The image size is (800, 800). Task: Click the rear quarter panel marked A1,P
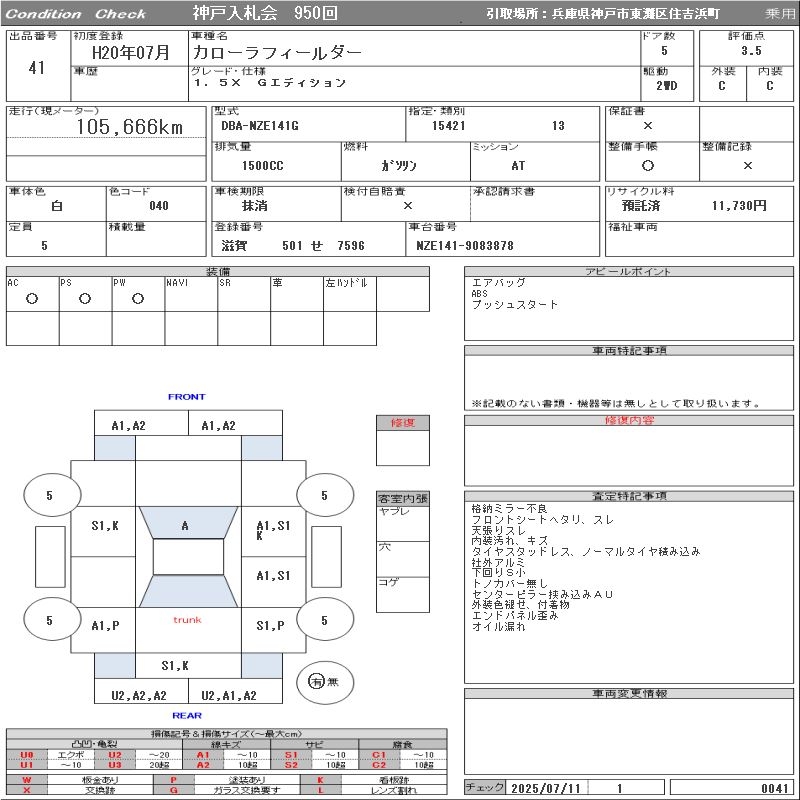[x=103, y=630]
